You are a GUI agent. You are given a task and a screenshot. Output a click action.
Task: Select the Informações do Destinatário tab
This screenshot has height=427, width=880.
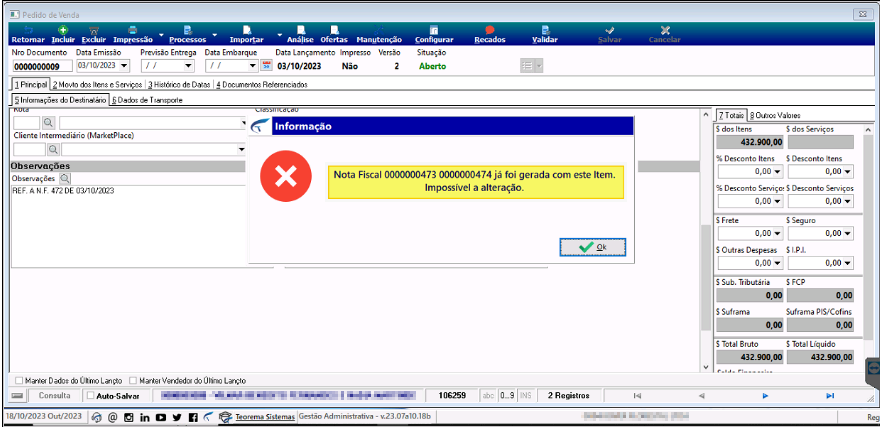point(60,100)
